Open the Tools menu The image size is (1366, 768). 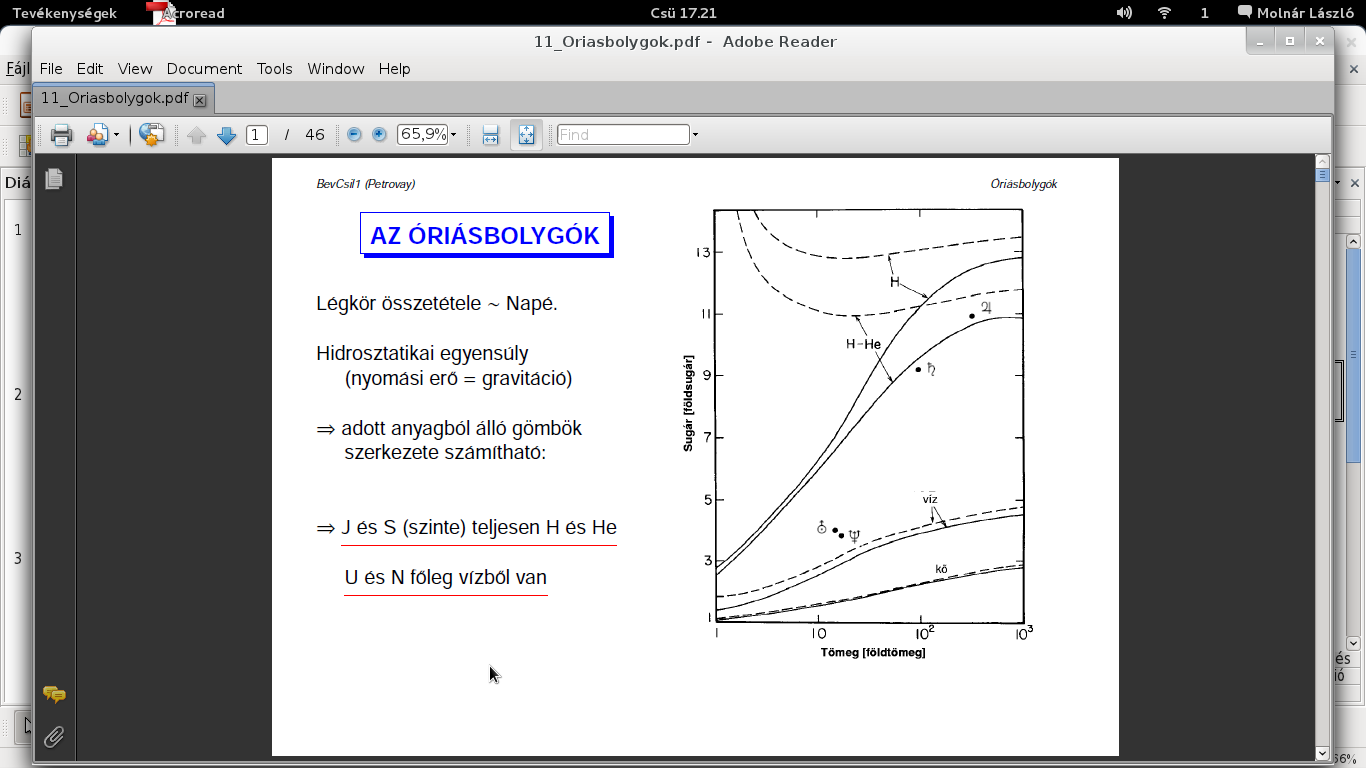[274, 69]
